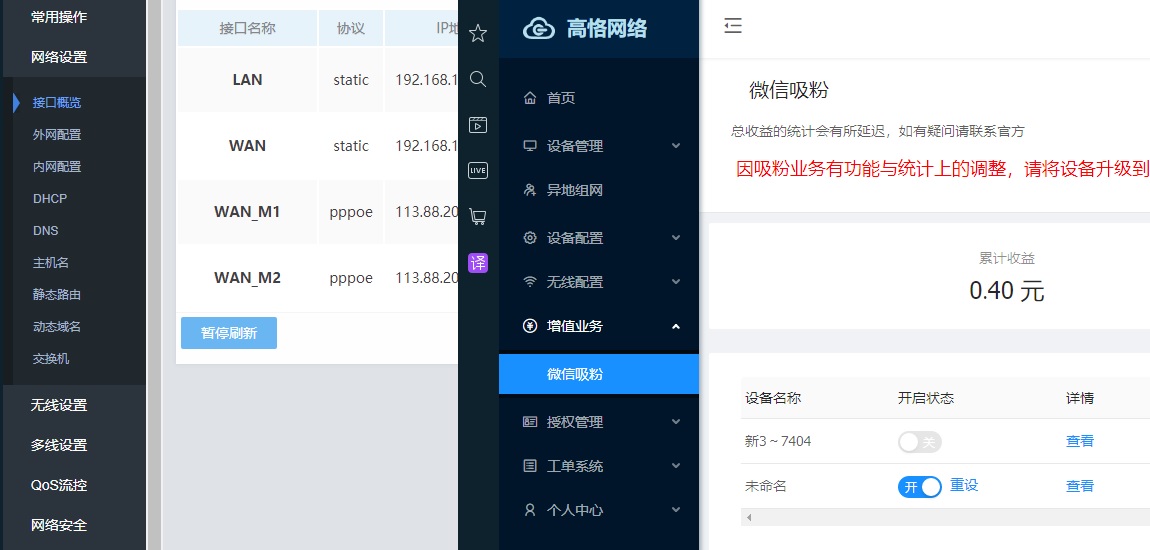The image size is (1150, 550).
Task: Open the purple translate icon
Action: (x=477, y=263)
